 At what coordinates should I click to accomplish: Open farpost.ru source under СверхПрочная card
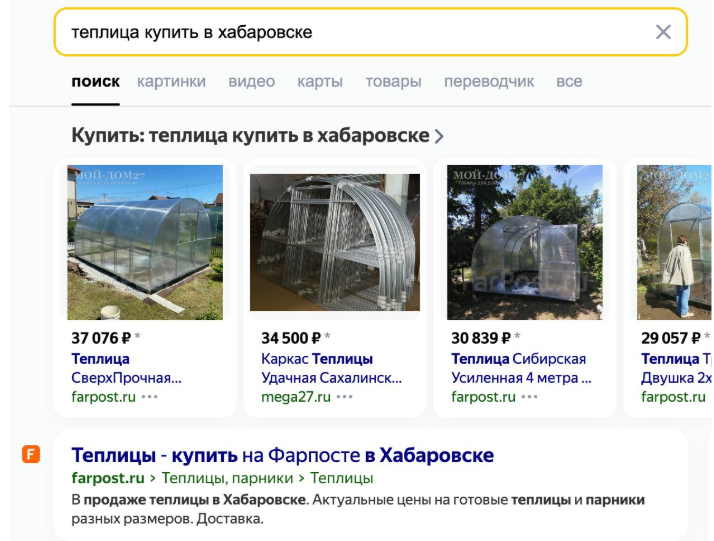click(103, 397)
